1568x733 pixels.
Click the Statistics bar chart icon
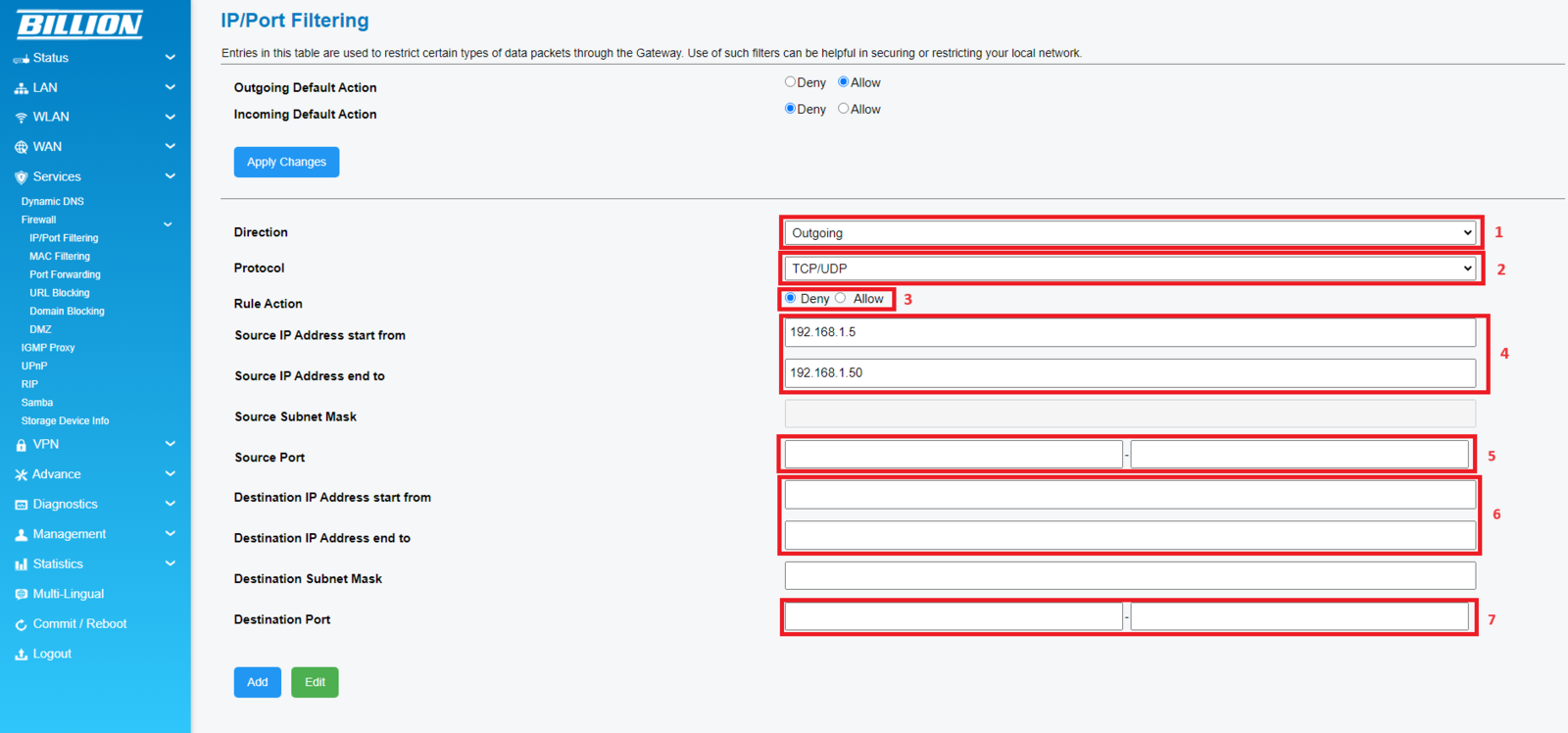21,564
